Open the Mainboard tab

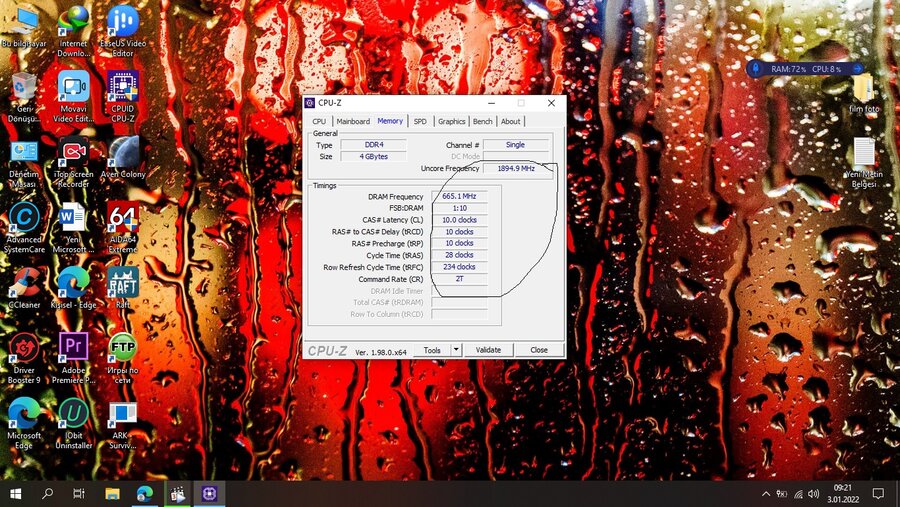point(353,121)
